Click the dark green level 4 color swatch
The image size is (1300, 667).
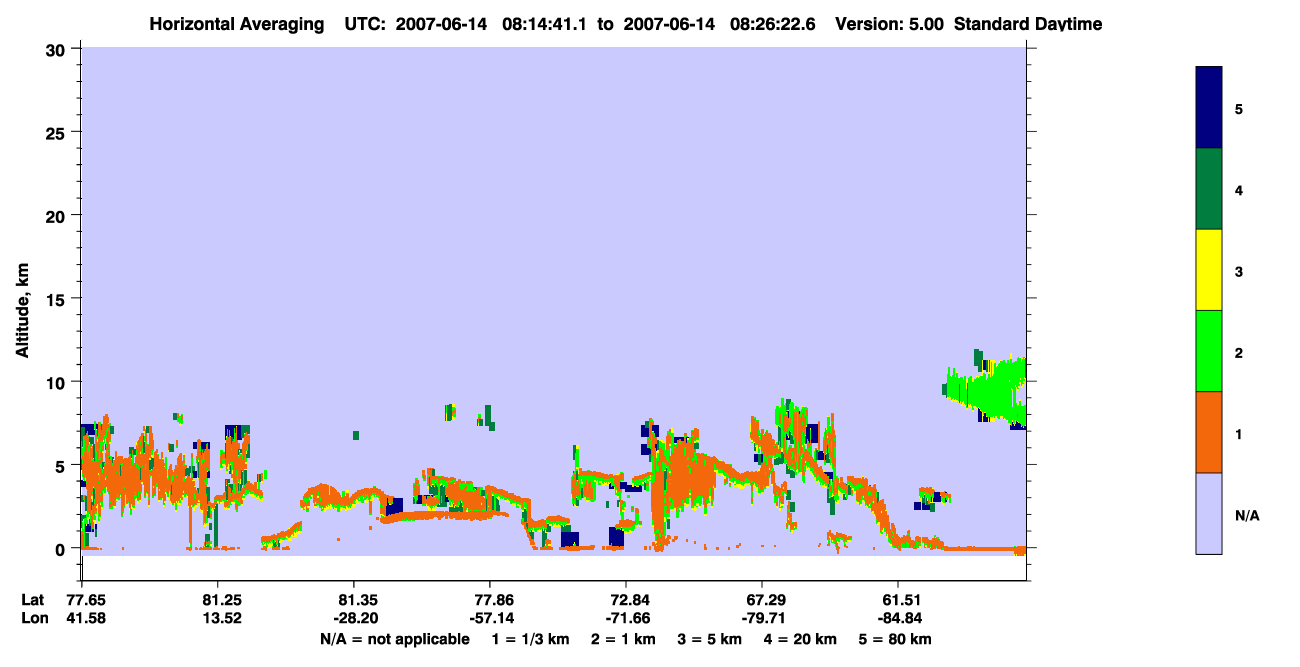1209,189
